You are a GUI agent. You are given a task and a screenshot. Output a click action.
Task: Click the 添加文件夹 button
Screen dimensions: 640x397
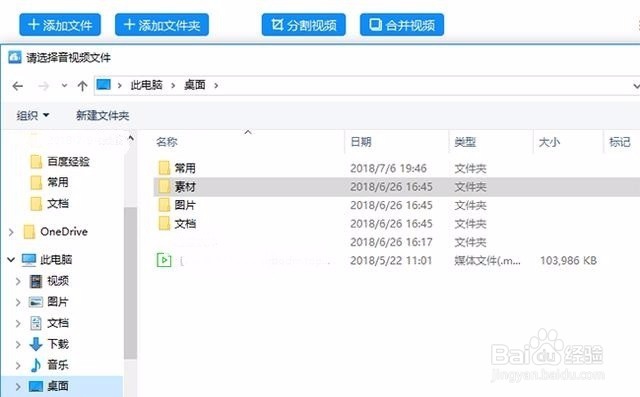coord(162,25)
